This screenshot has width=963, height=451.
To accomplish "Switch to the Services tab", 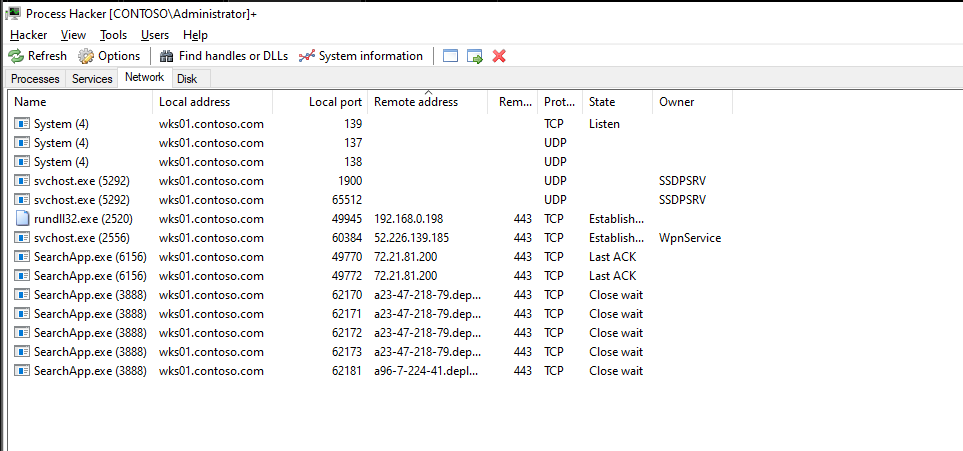I will click(92, 79).
